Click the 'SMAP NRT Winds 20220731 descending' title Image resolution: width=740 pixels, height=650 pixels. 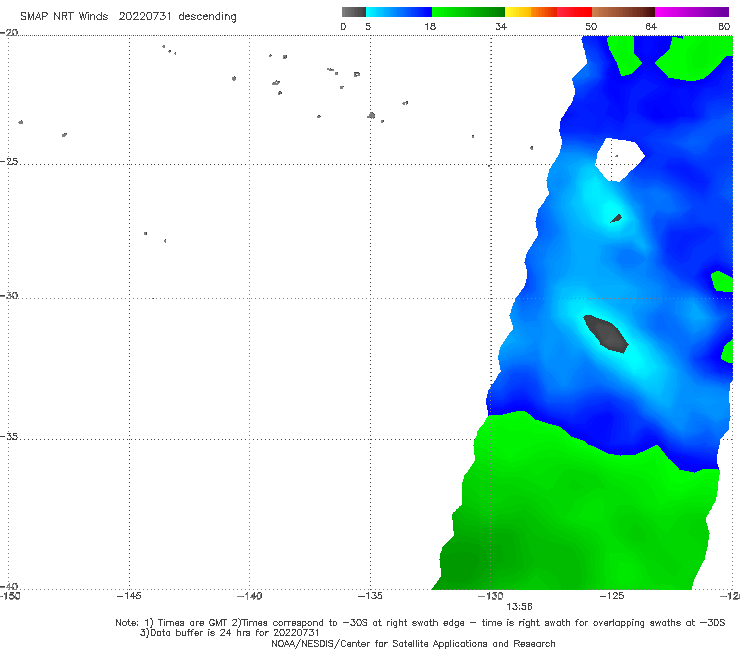coord(128,17)
